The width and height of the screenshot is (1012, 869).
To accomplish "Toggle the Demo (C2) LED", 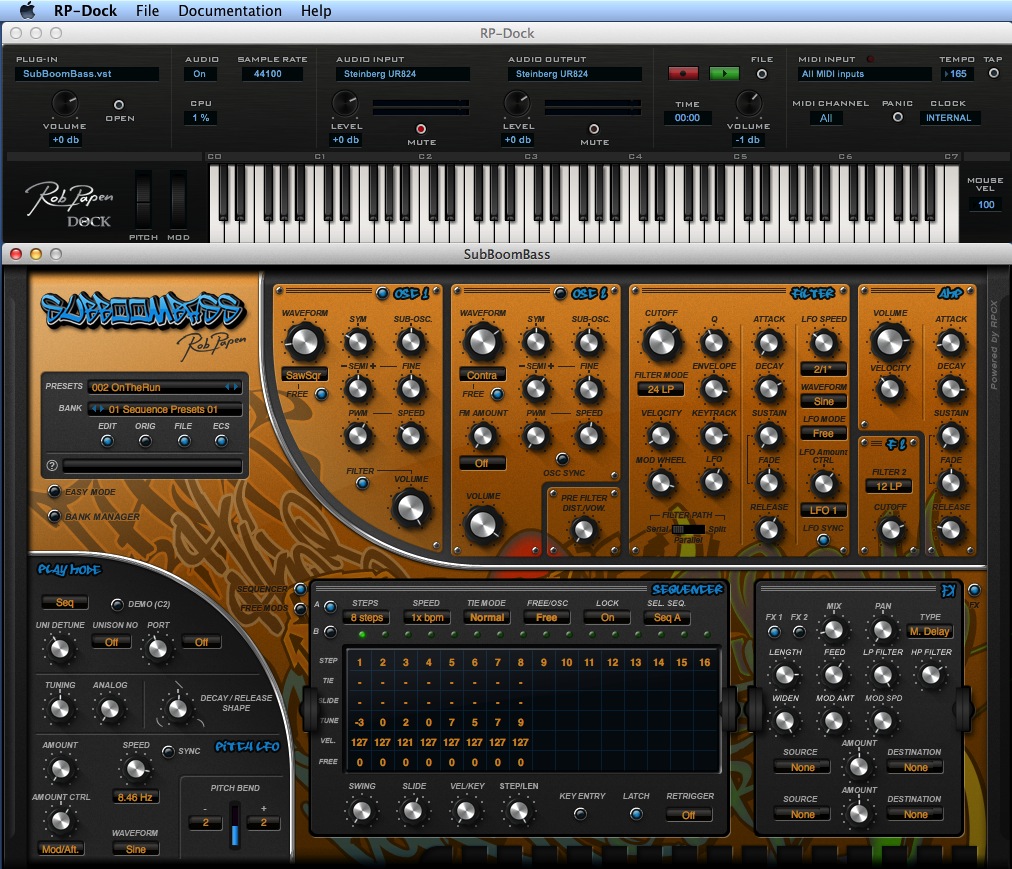I will 117,604.
